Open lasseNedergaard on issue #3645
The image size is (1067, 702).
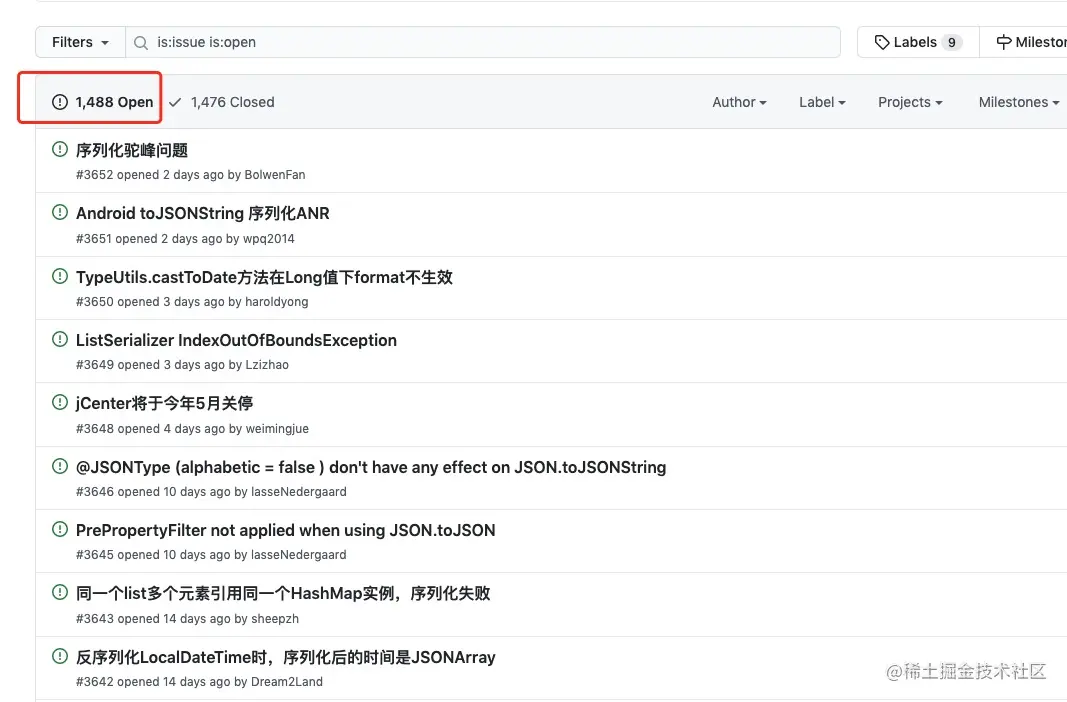click(299, 555)
